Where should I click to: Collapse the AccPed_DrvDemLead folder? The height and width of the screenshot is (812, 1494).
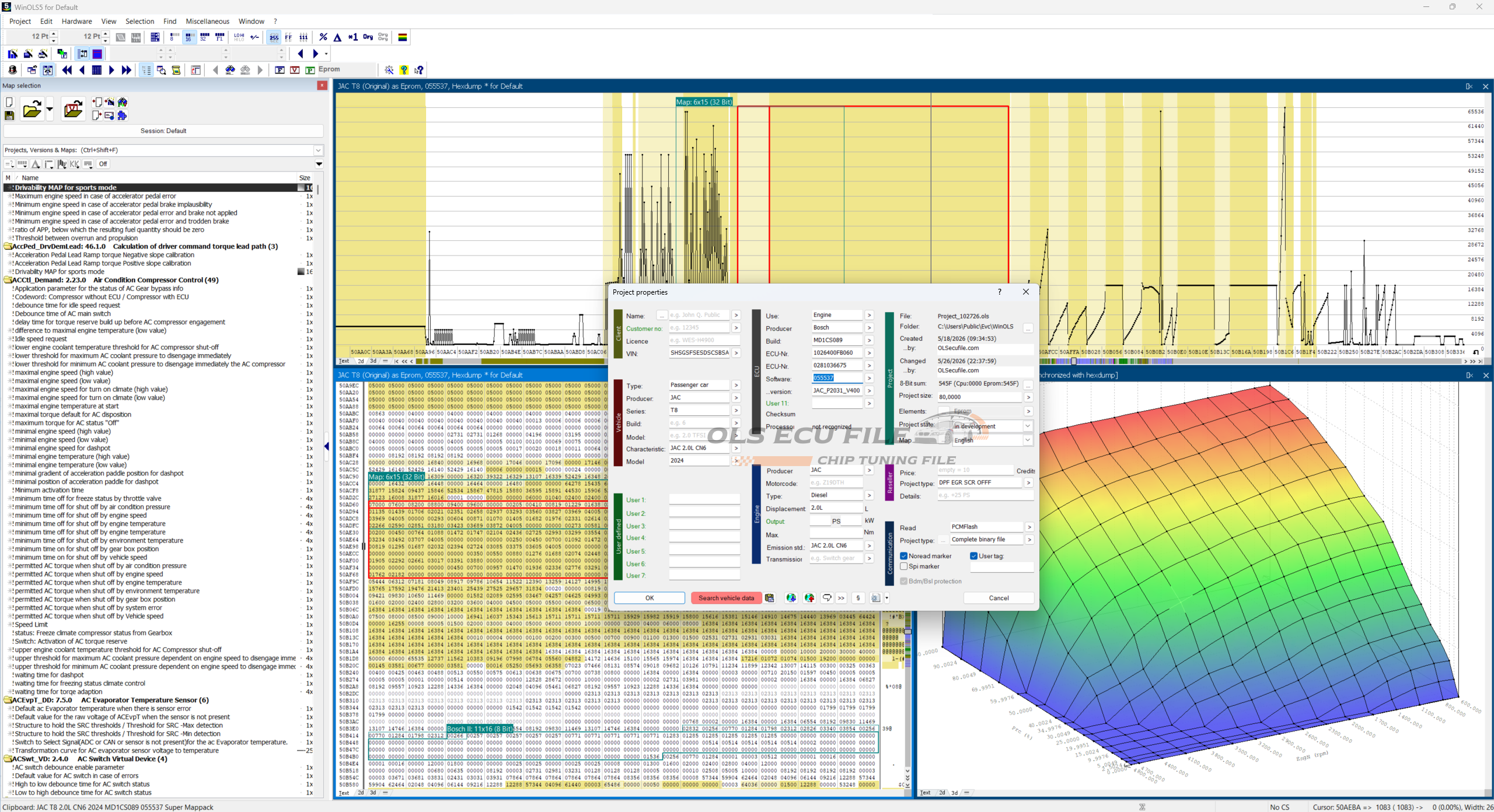click(x=9, y=246)
